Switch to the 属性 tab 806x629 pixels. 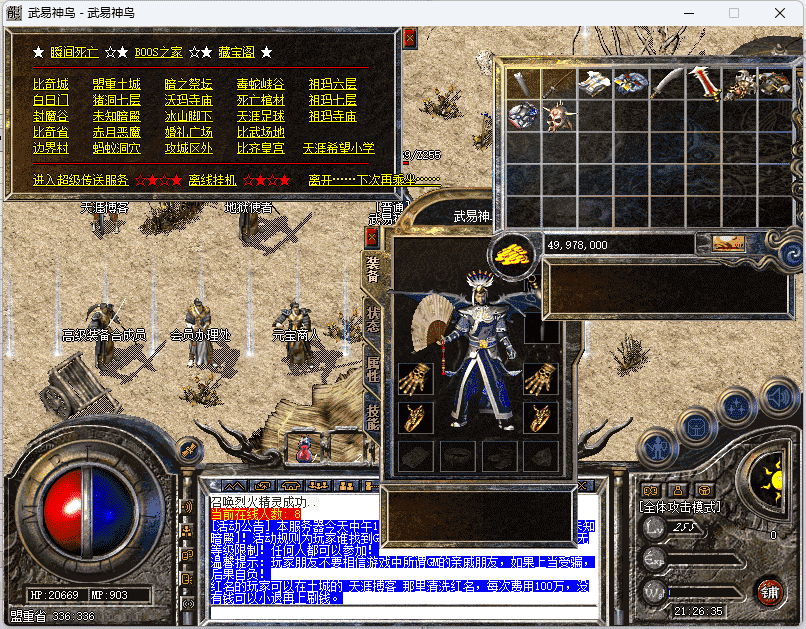tap(373, 369)
